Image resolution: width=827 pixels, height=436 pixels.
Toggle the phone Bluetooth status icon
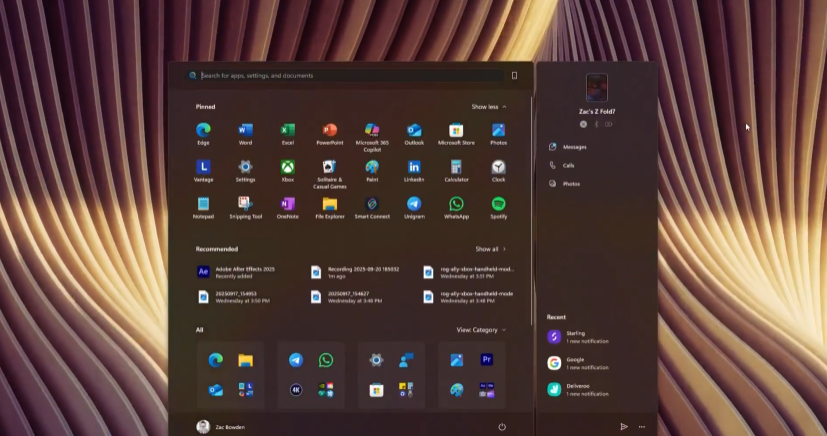coord(597,124)
